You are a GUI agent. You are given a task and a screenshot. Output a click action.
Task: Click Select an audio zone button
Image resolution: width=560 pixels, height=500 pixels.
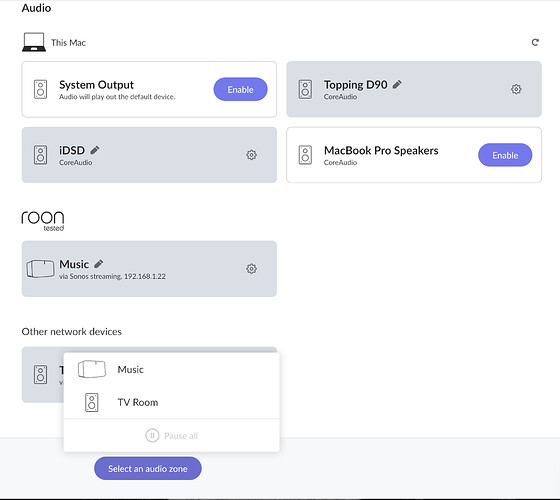click(148, 469)
